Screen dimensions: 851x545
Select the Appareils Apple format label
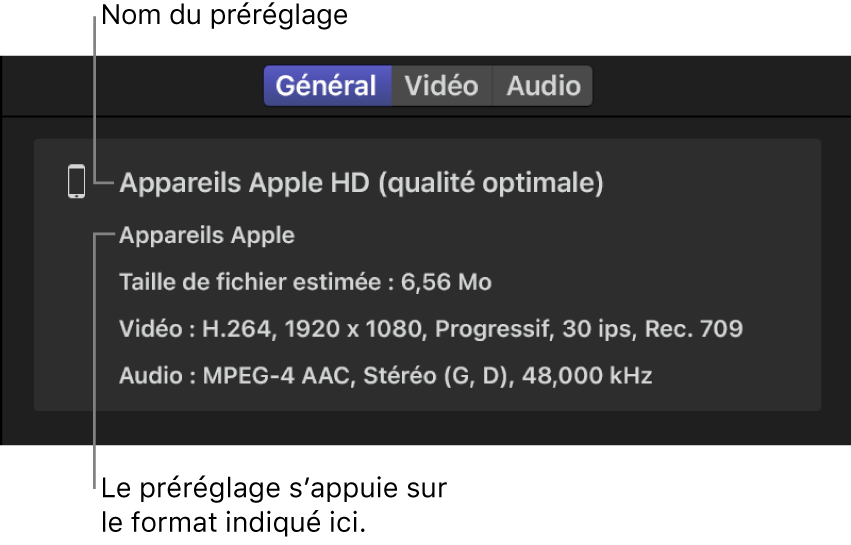(x=207, y=236)
